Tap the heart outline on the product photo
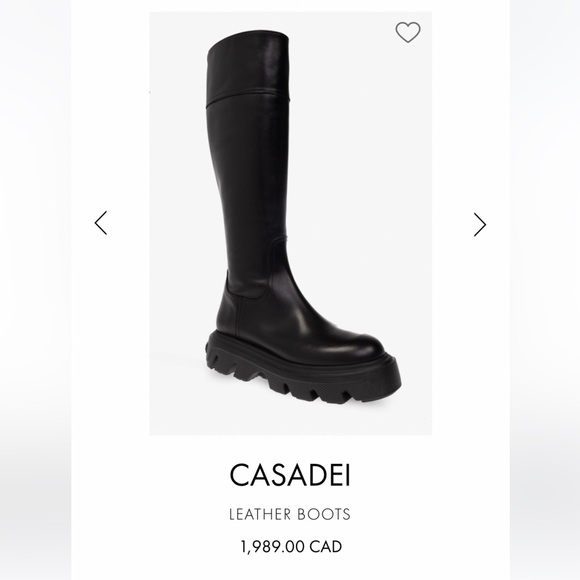This screenshot has width=580, height=580. point(408,32)
